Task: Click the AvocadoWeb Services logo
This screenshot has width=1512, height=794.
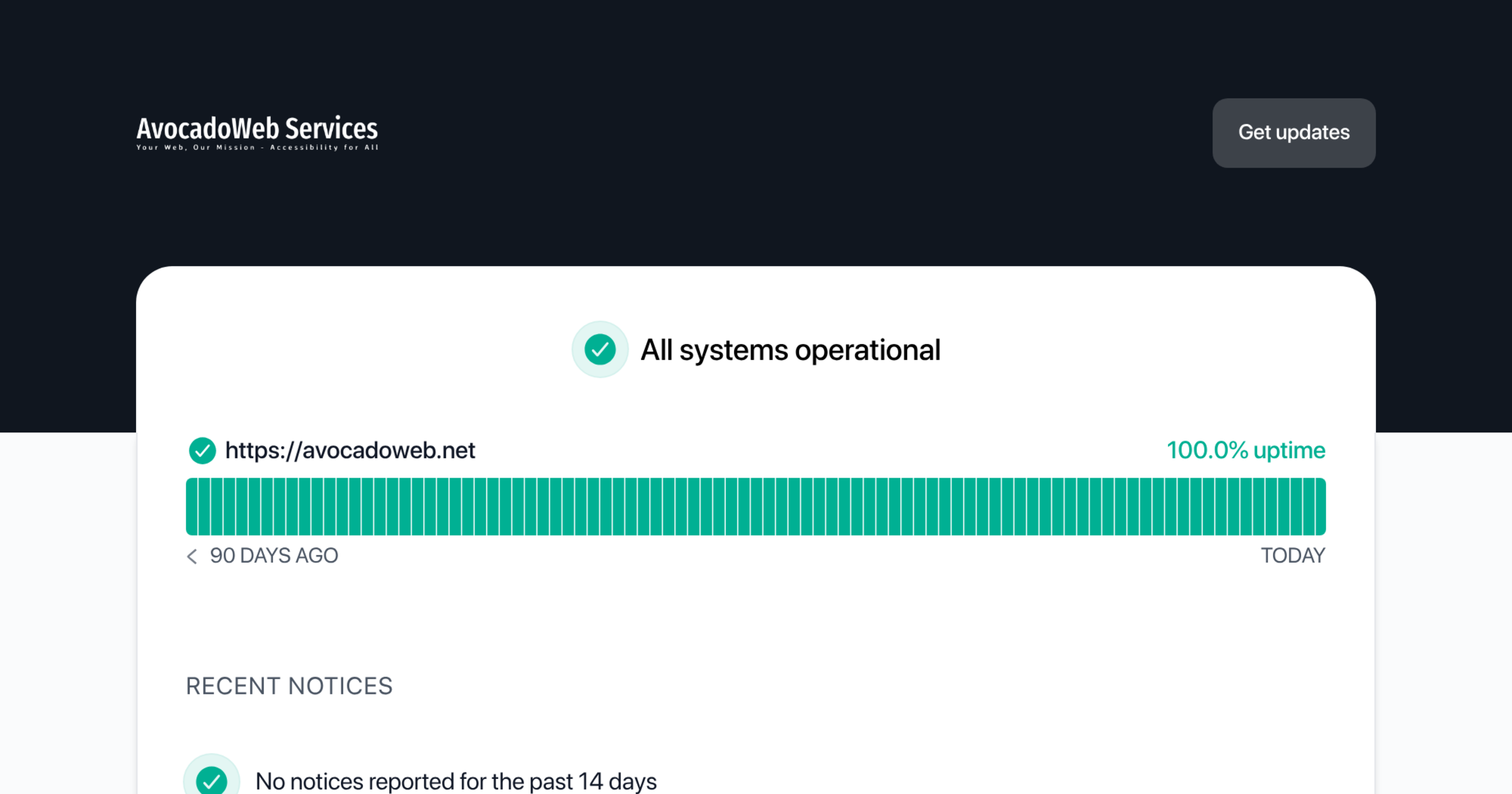Action: (x=257, y=129)
